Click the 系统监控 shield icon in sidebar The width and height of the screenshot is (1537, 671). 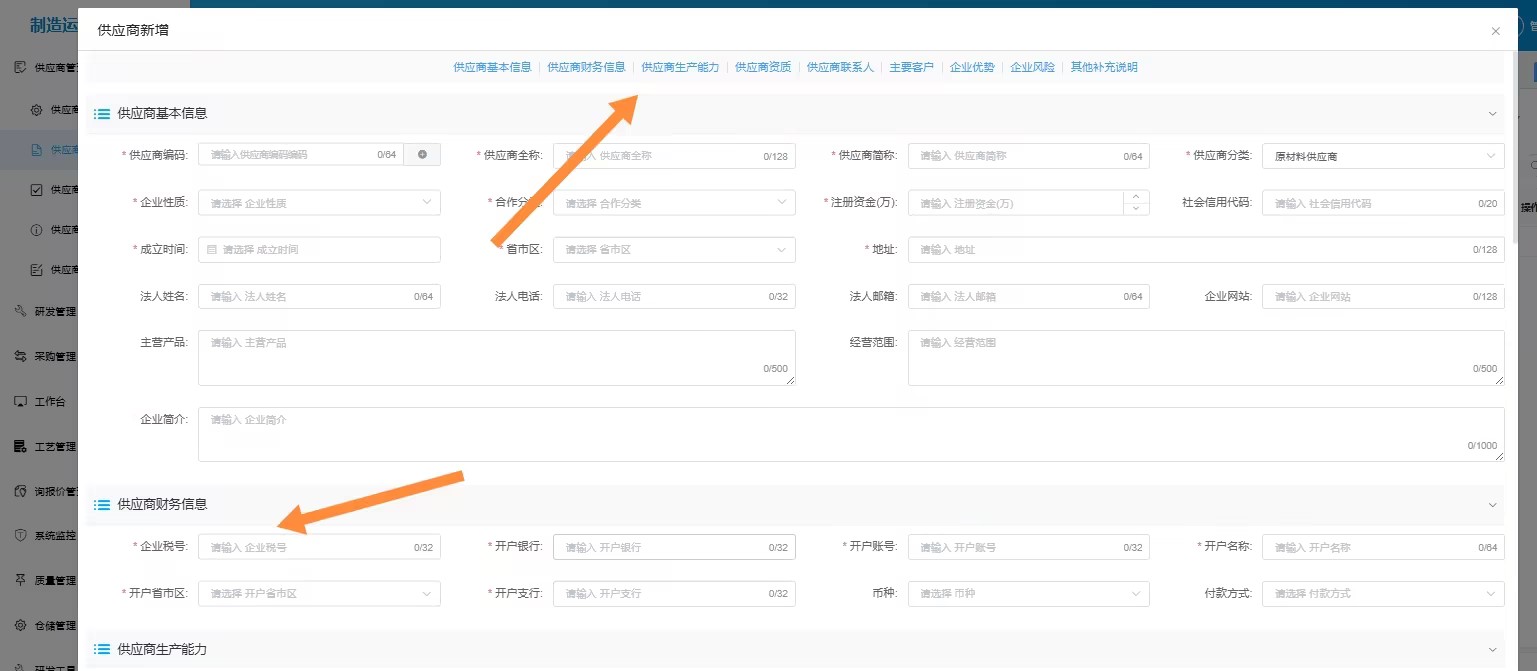click(x=20, y=535)
